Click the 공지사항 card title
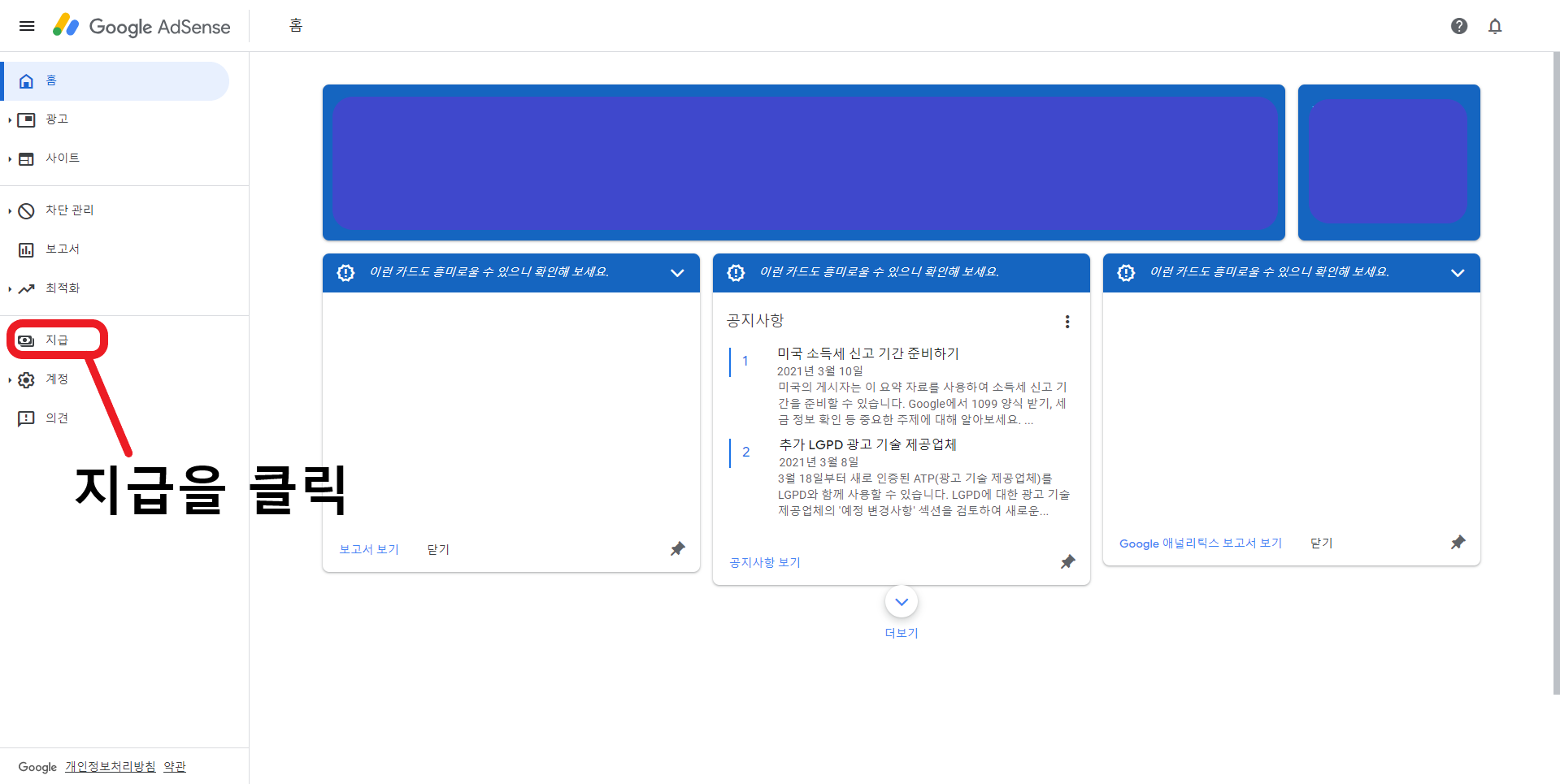This screenshot has height=784, width=1560. (755, 321)
